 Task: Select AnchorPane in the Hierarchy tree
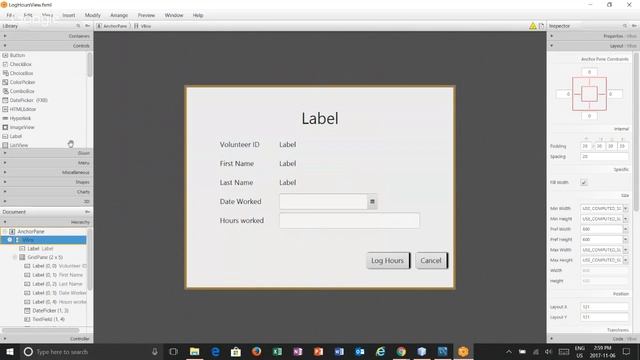(x=31, y=231)
